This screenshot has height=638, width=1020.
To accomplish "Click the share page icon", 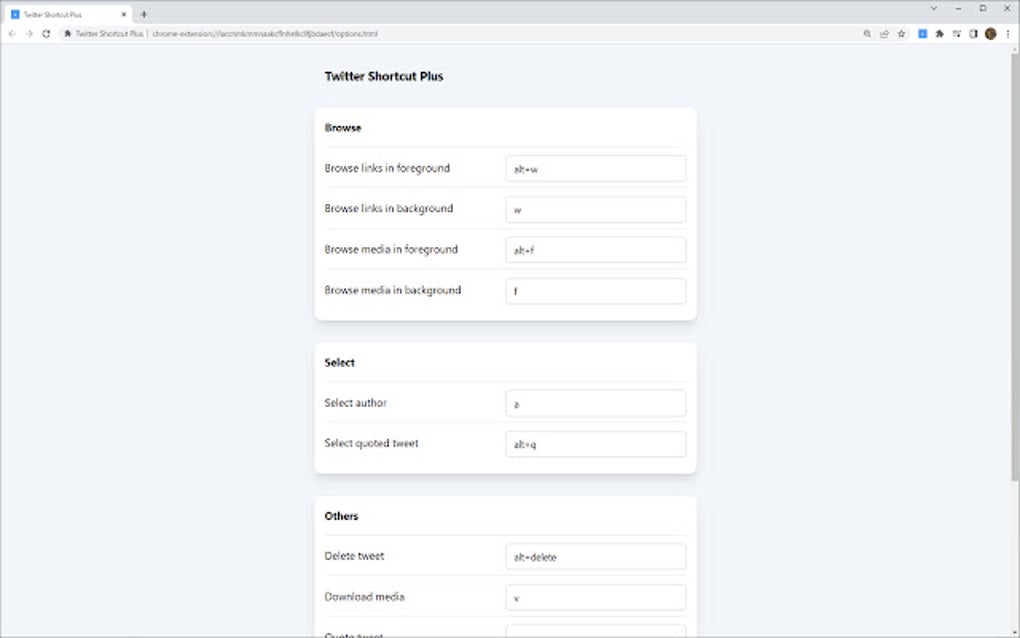I will point(884,34).
